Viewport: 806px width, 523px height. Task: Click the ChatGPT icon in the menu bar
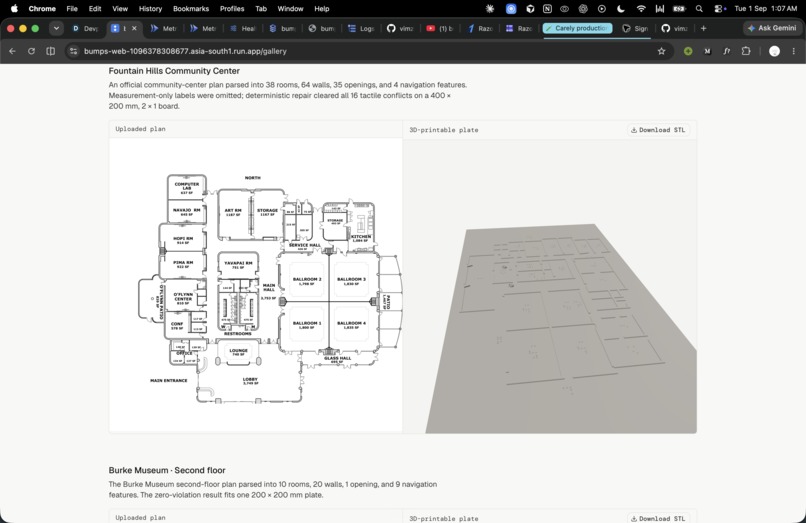(x=583, y=9)
